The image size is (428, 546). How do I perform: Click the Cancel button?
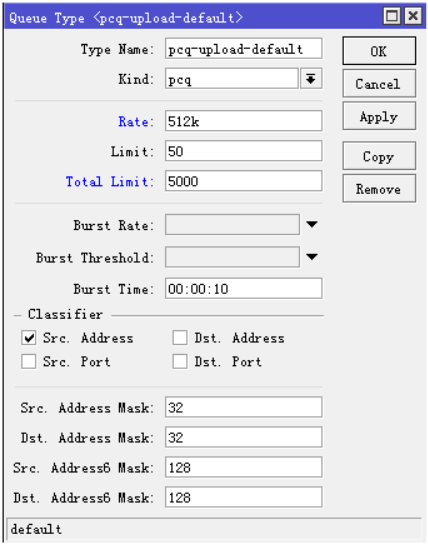click(x=379, y=84)
